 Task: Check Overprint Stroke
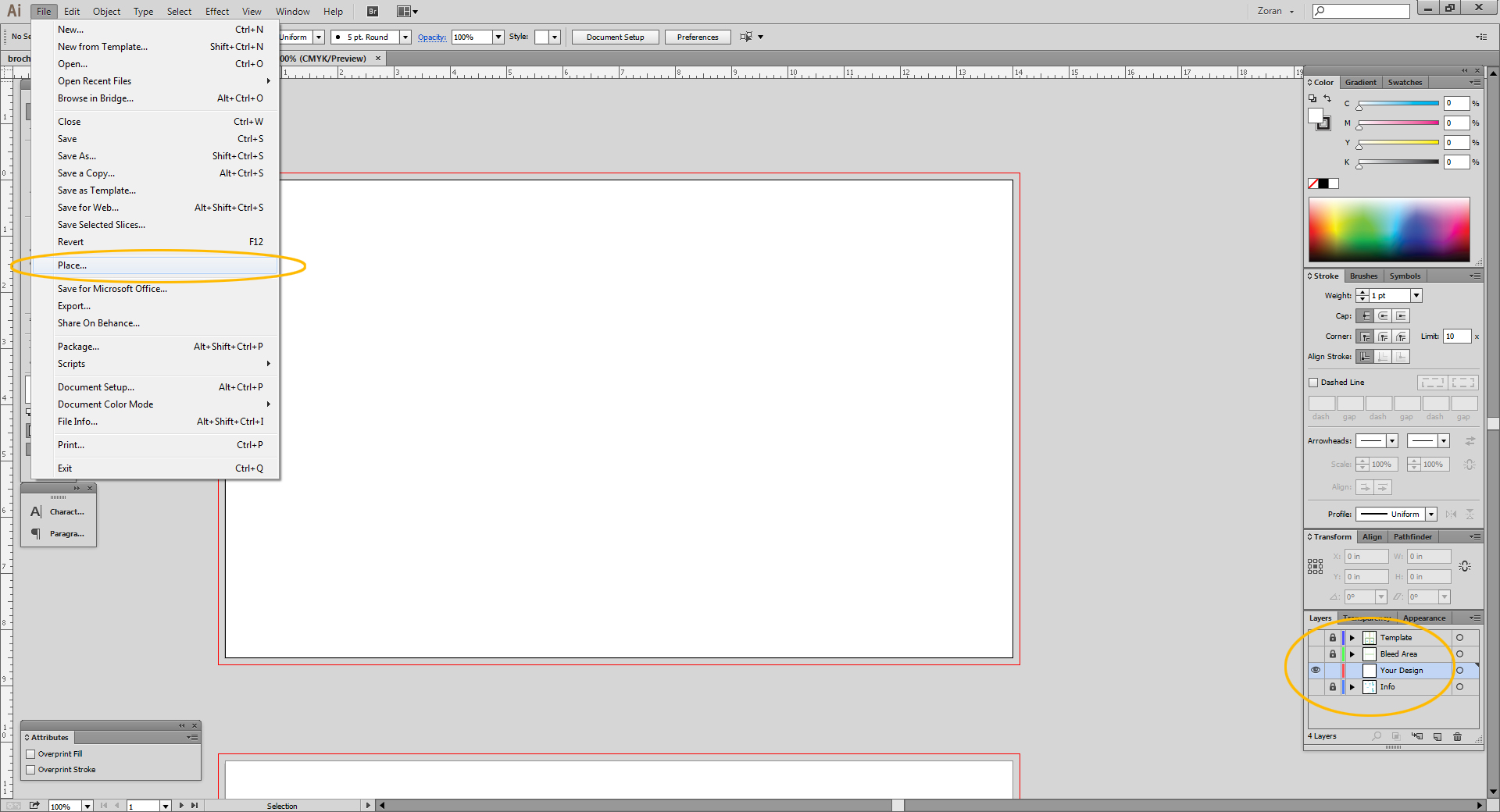pos(30,770)
